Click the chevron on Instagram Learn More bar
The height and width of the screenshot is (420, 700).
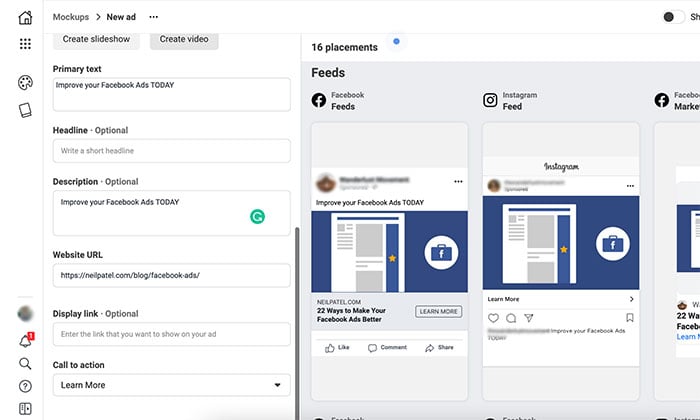(x=631, y=299)
